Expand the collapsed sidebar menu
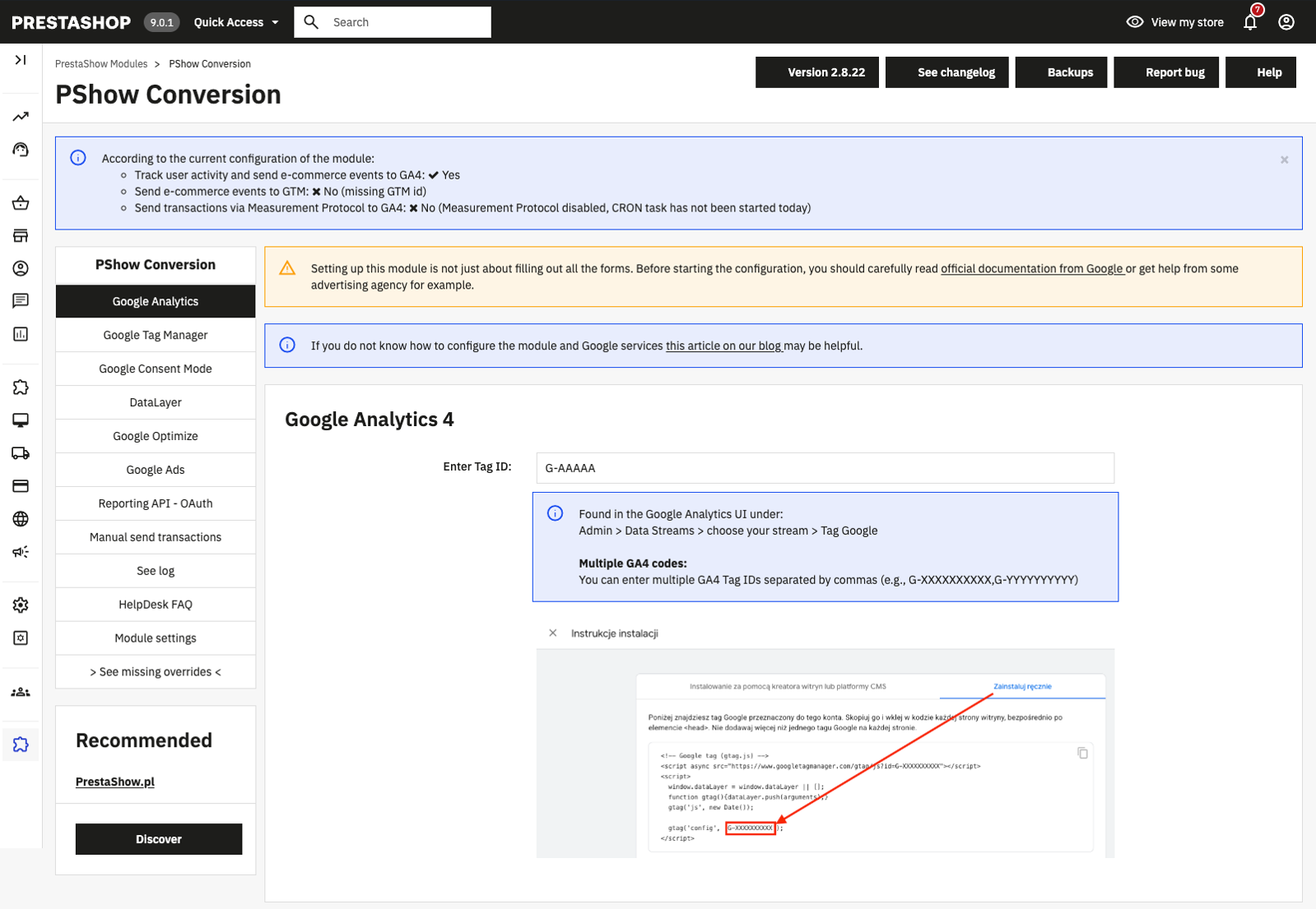1316x909 pixels. tap(21, 60)
